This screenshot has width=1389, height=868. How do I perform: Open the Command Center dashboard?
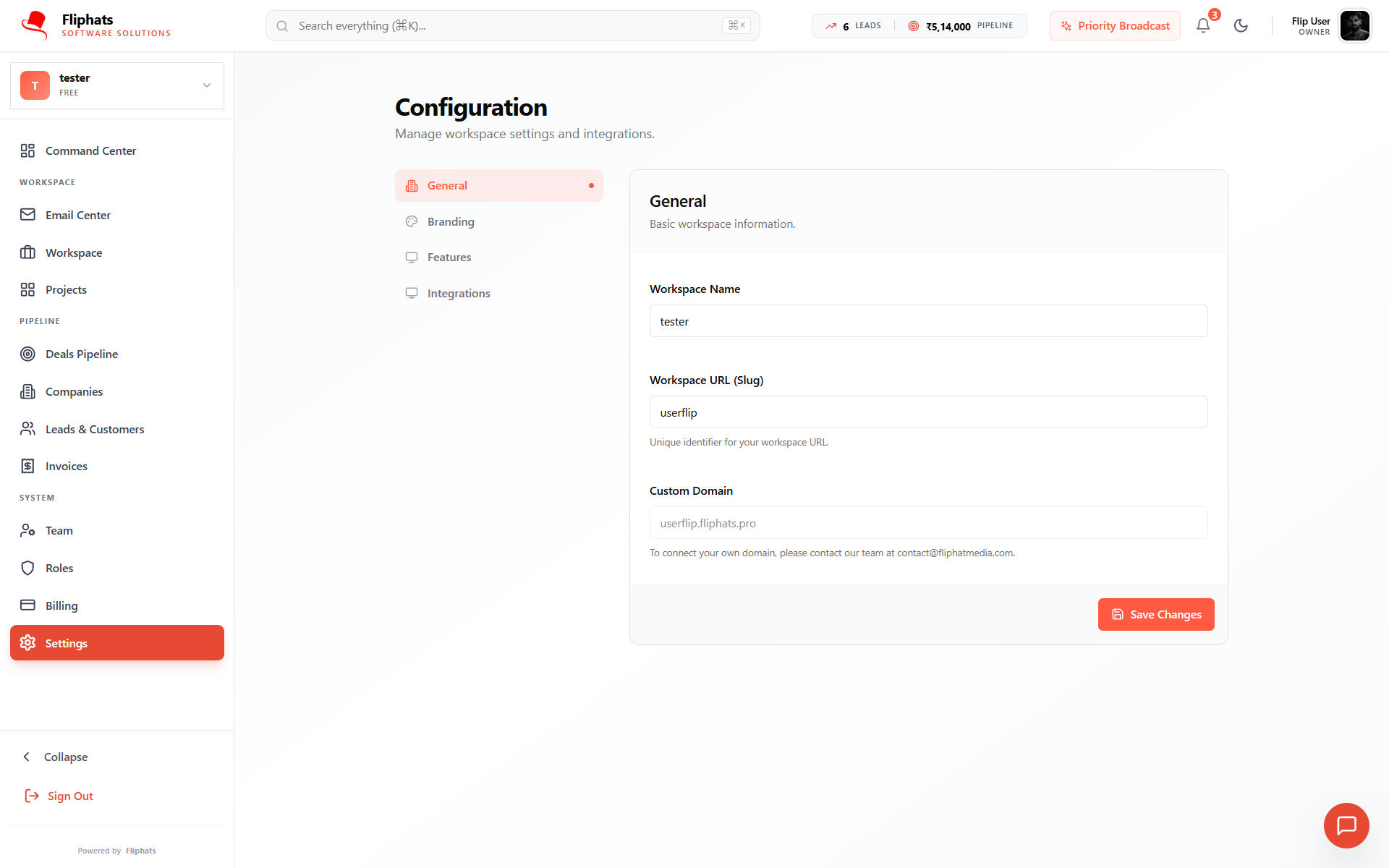[x=90, y=150]
